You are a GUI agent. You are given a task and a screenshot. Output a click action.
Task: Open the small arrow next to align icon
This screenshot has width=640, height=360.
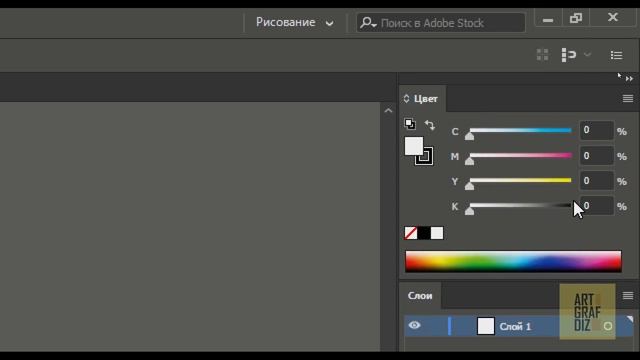pos(587,54)
